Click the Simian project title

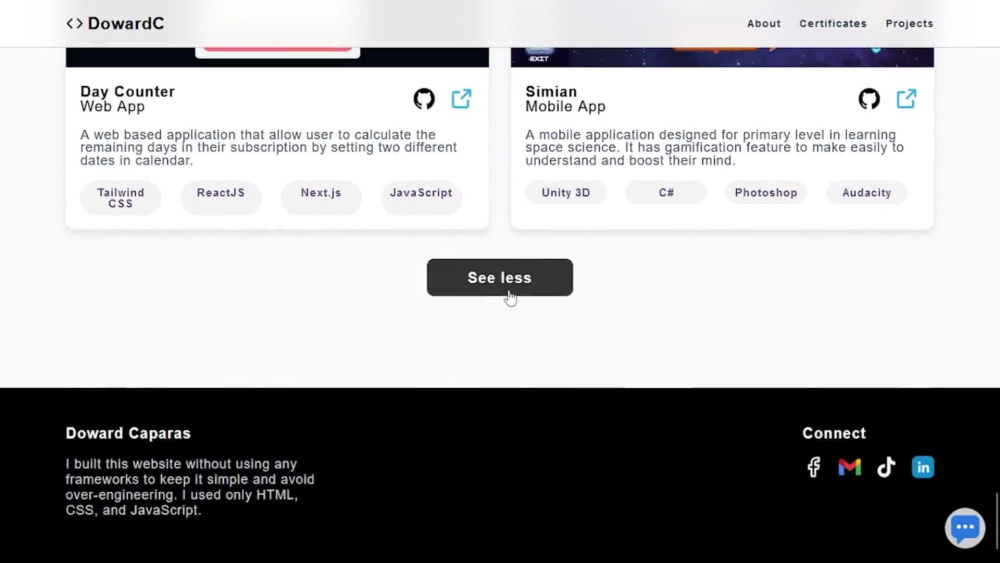coord(551,92)
